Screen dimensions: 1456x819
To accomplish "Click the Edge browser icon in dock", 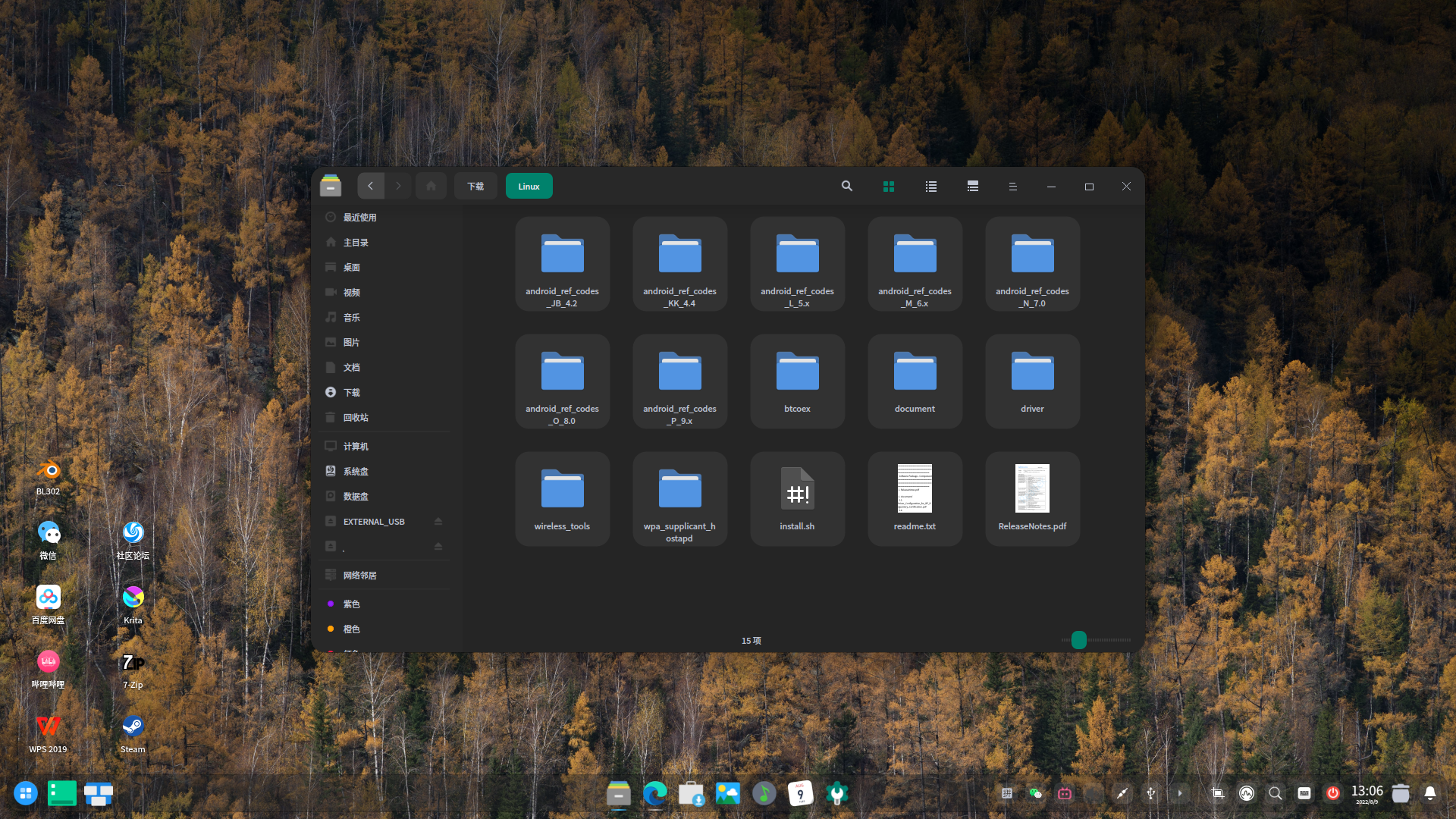I will pos(654,793).
